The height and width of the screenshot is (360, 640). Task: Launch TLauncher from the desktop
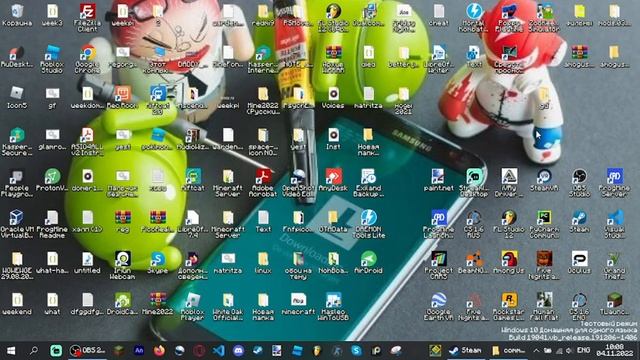click(x=614, y=304)
